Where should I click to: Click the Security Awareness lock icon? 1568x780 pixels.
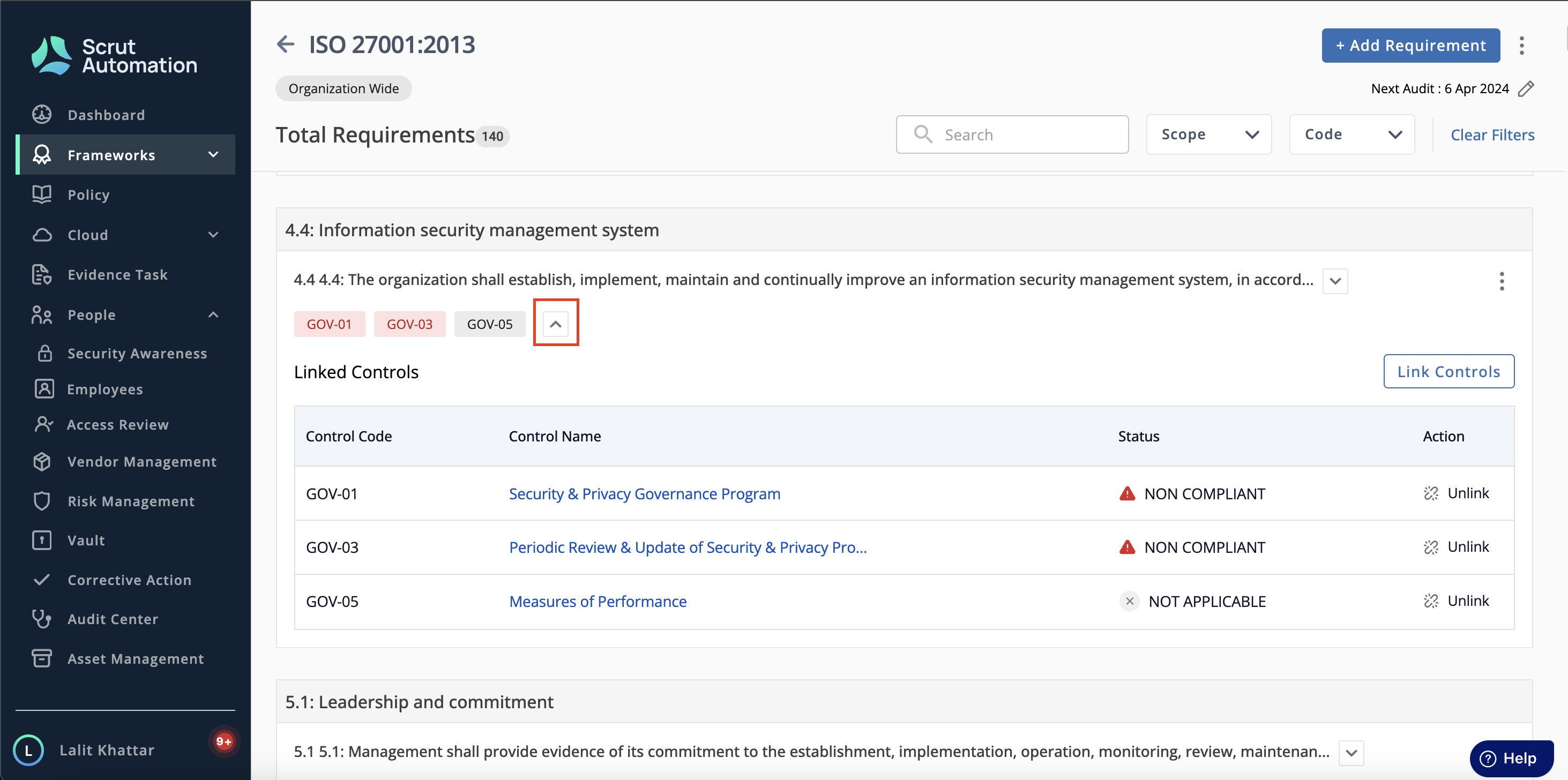[45, 353]
